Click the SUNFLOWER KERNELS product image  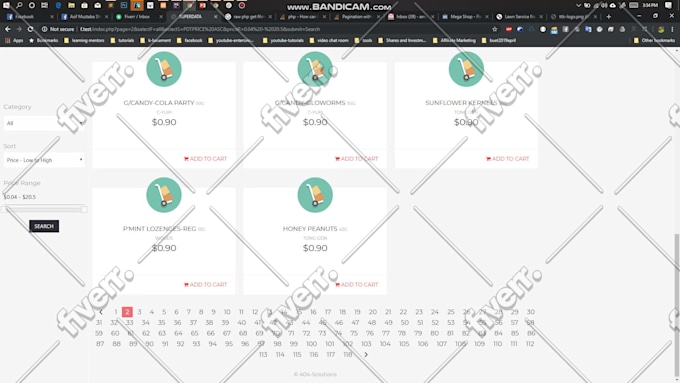pos(466,69)
